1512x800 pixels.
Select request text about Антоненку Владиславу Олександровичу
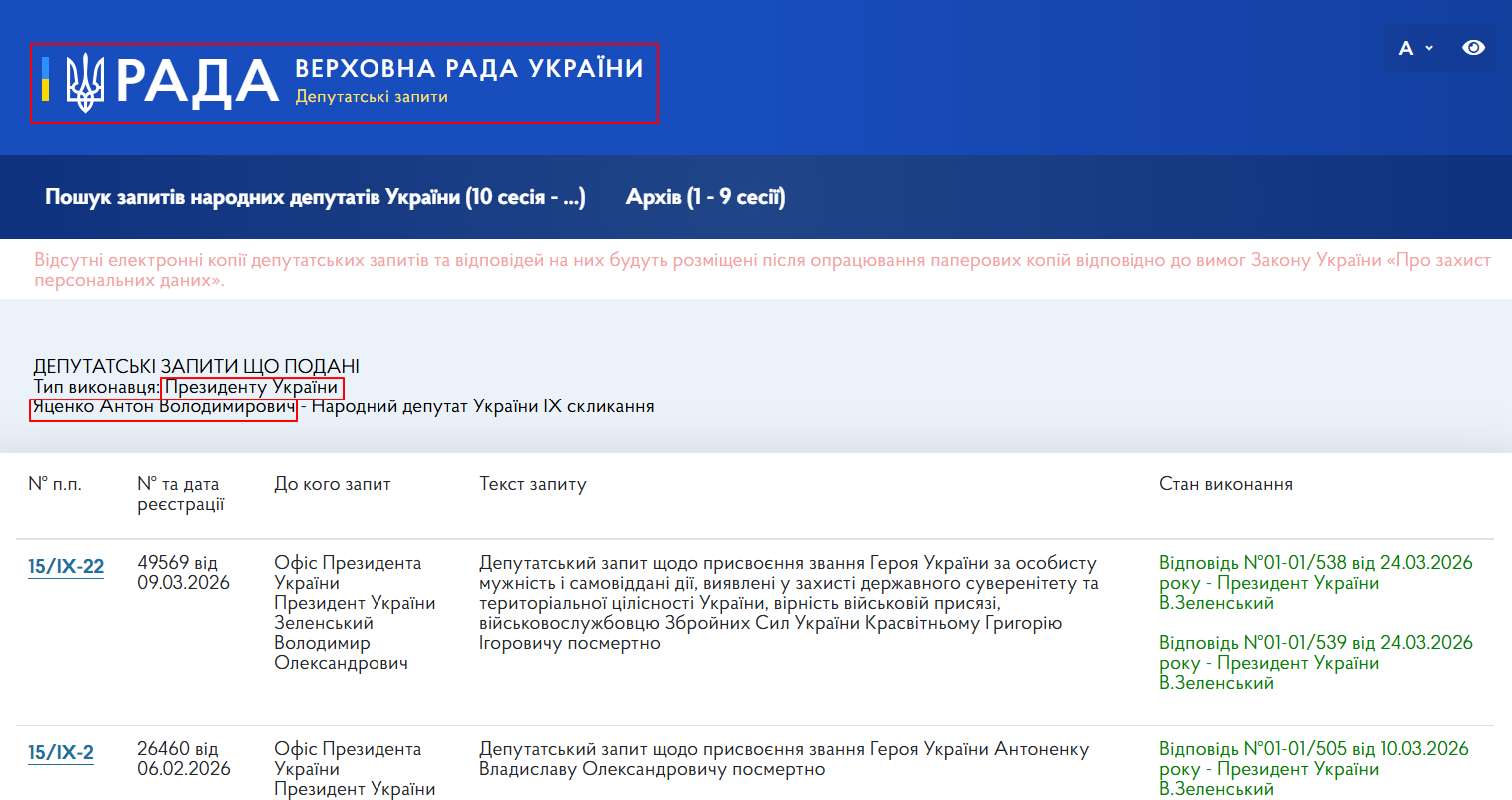(x=784, y=759)
